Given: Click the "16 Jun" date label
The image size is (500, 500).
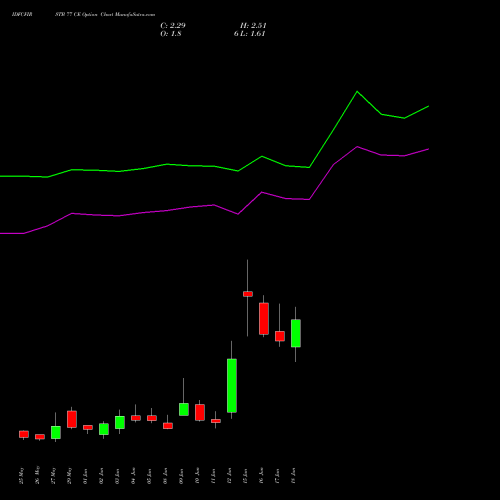Looking at the screenshot, I should coord(262,476).
